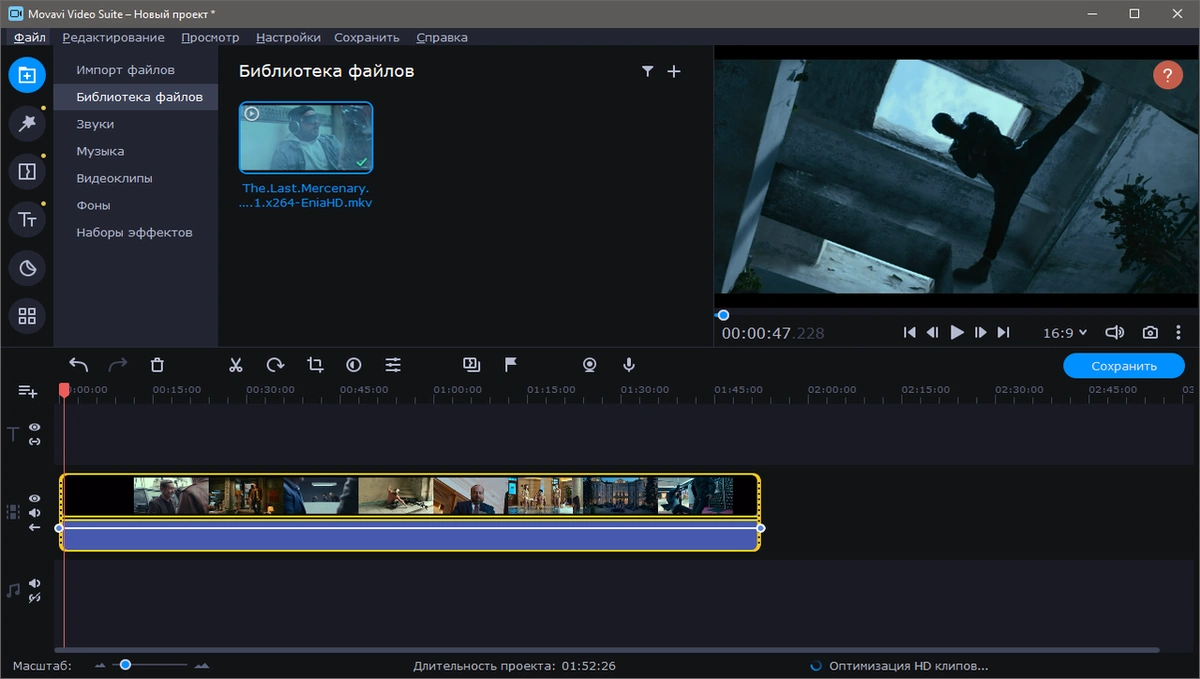Image resolution: width=1200 pixels, height=679 pixels.
Task: Open the Справка menu
Action: [x=441, y=37]
